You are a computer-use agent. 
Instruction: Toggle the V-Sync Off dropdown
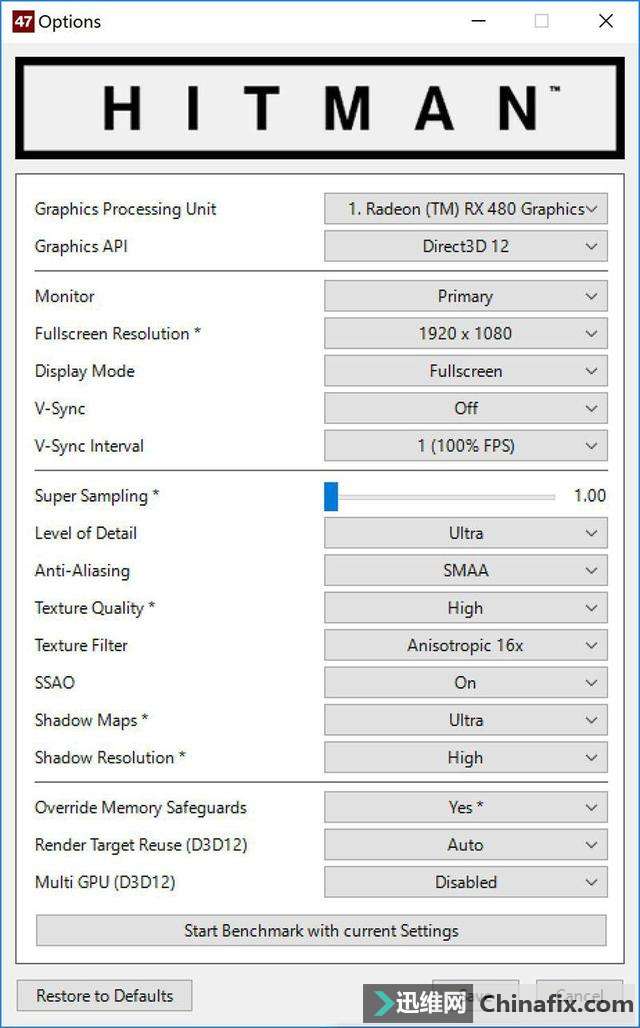(466, 408)
